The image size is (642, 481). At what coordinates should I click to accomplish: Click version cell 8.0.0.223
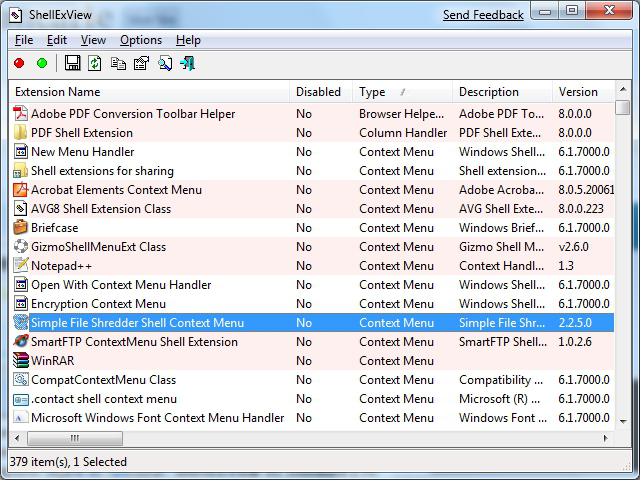click(x=581, y=209)
